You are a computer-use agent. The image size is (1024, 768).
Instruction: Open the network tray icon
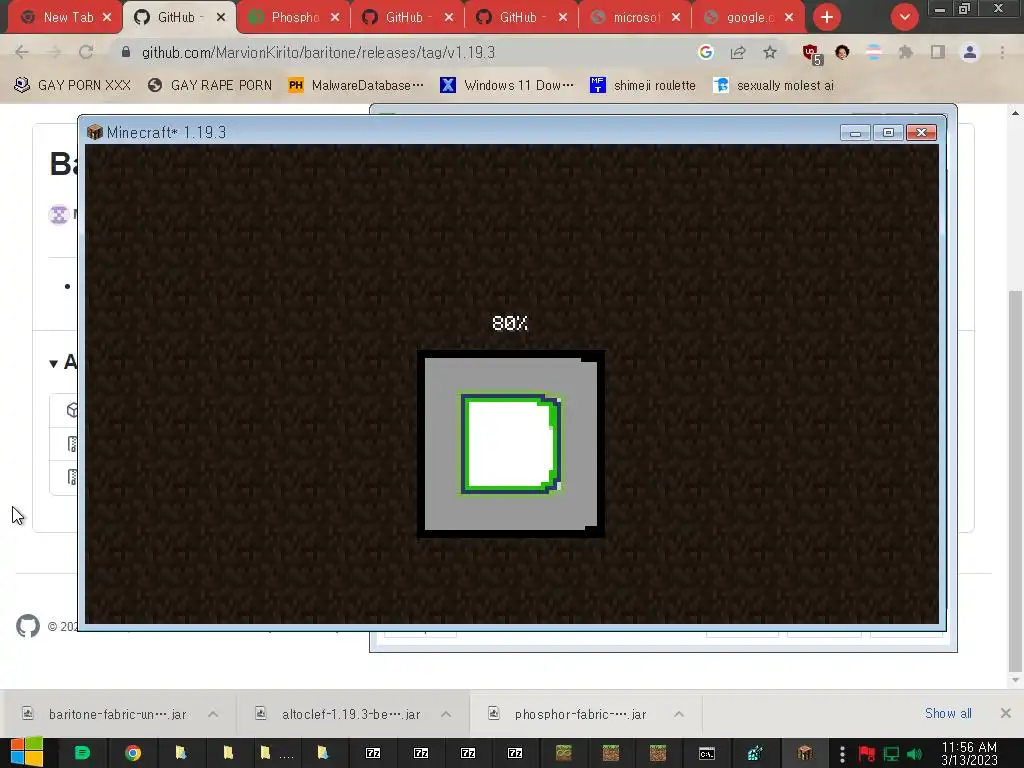(891, 754)
